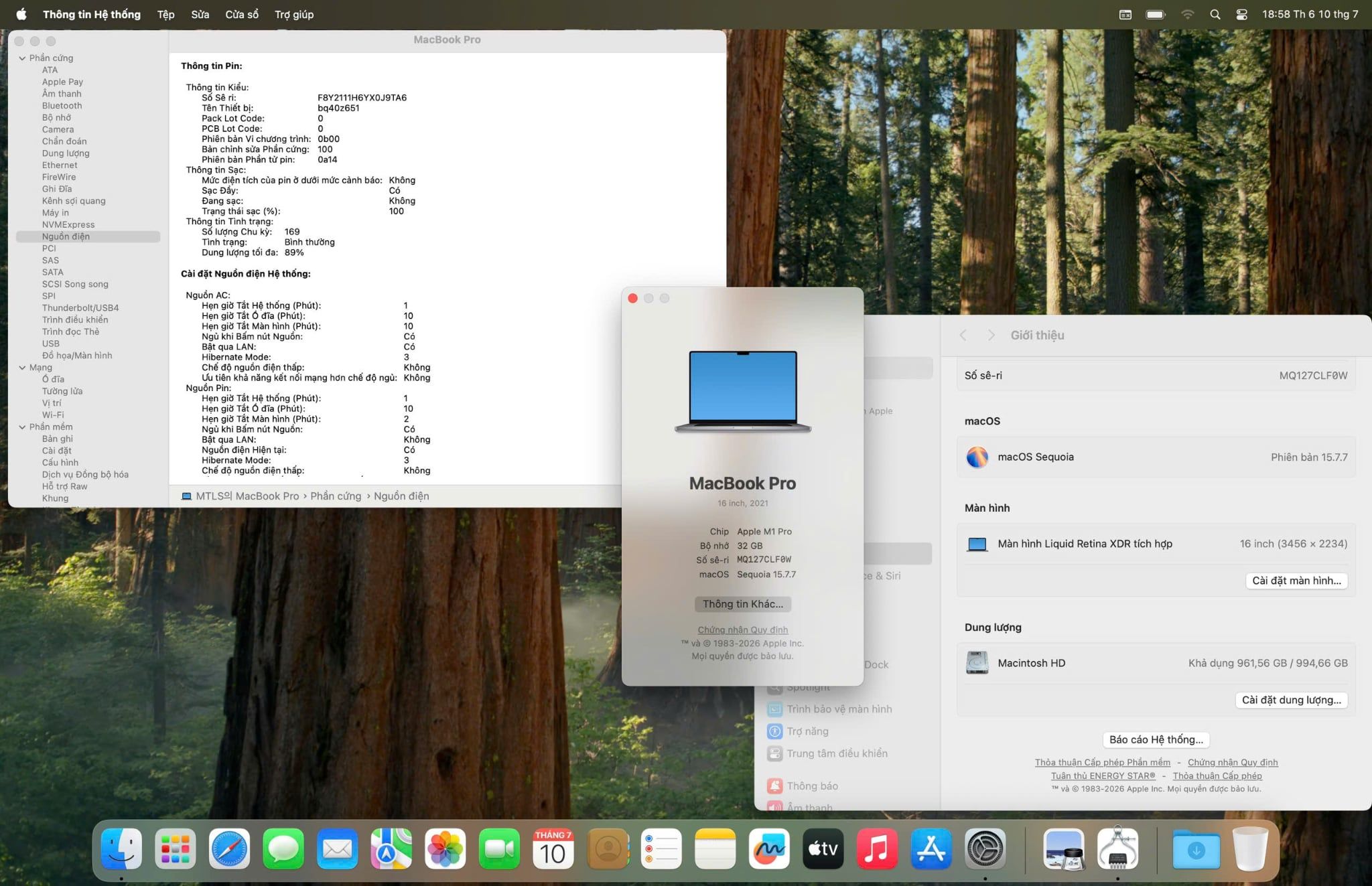Open the Contacts app in the Dock
This screenshot has height=886, width=1372.
608,848
